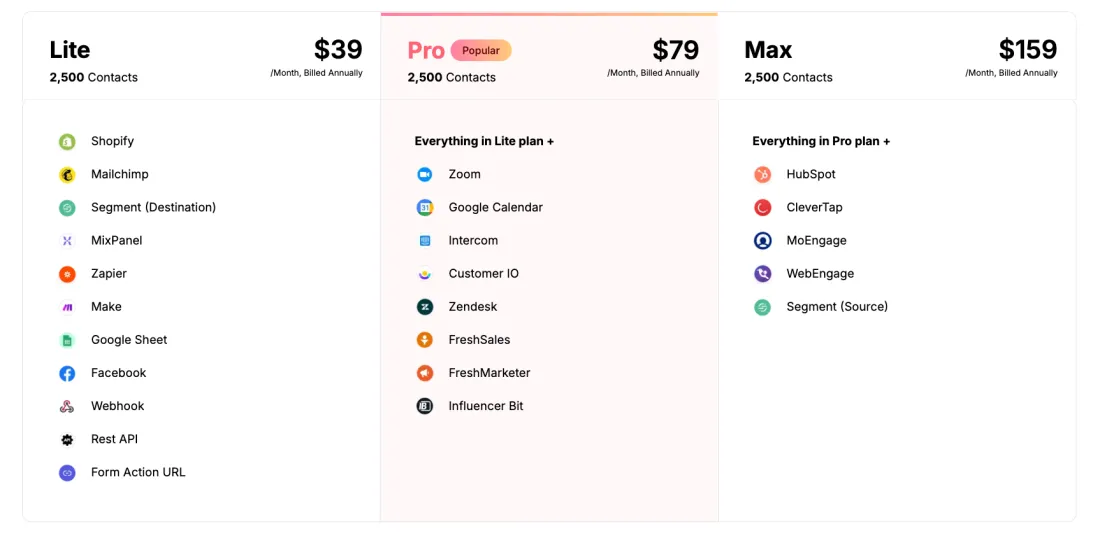Click the WebEngage purple icon
The image size is (1100, 540).
(x=763, y=274)
